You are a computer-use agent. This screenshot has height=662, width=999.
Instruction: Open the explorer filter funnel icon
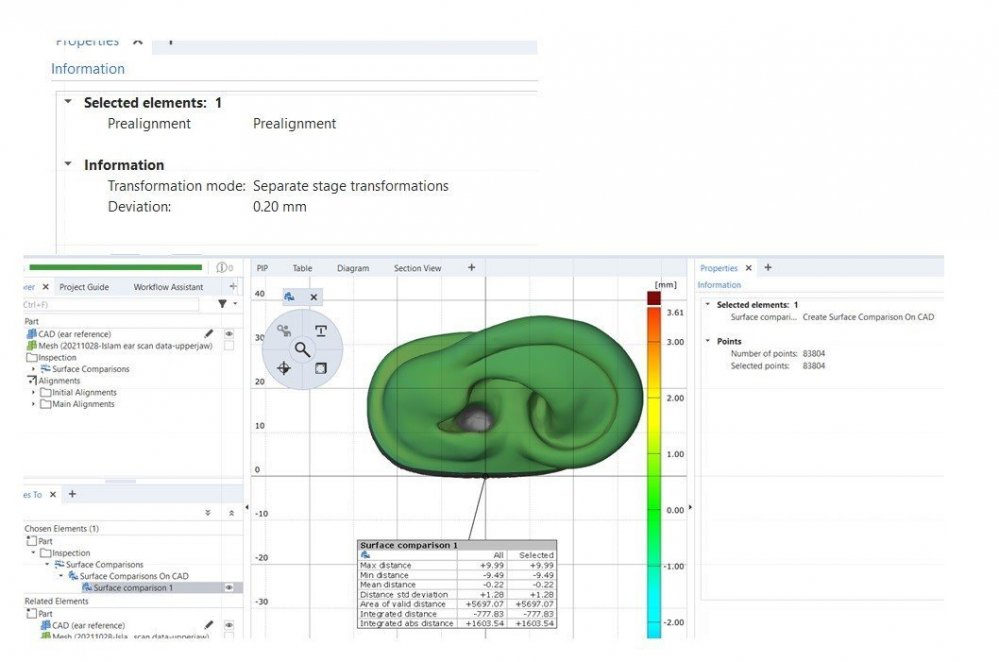223,303
